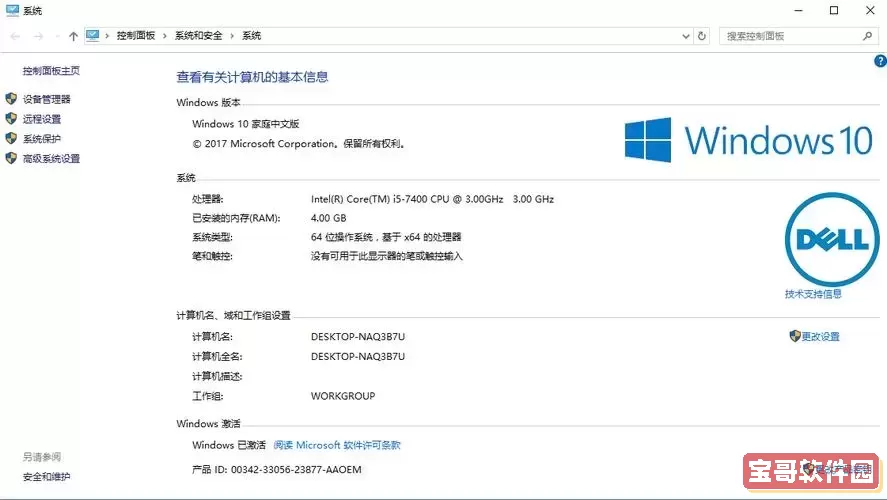Click the search magnifier icon
887x500 pixels.
(867, 36)
